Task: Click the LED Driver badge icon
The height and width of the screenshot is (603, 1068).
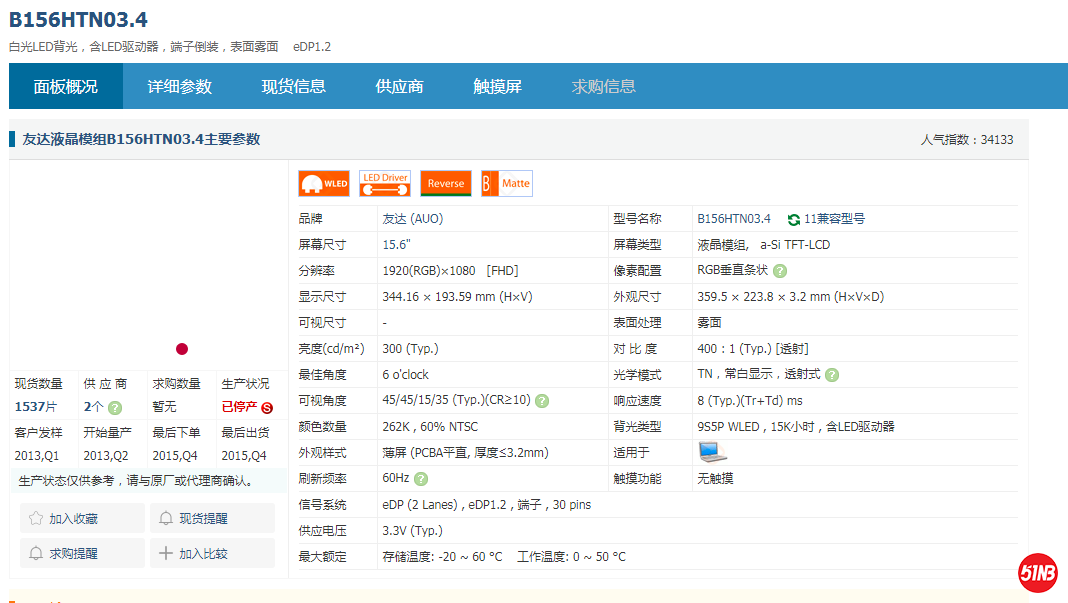Action: click(385, 184)
